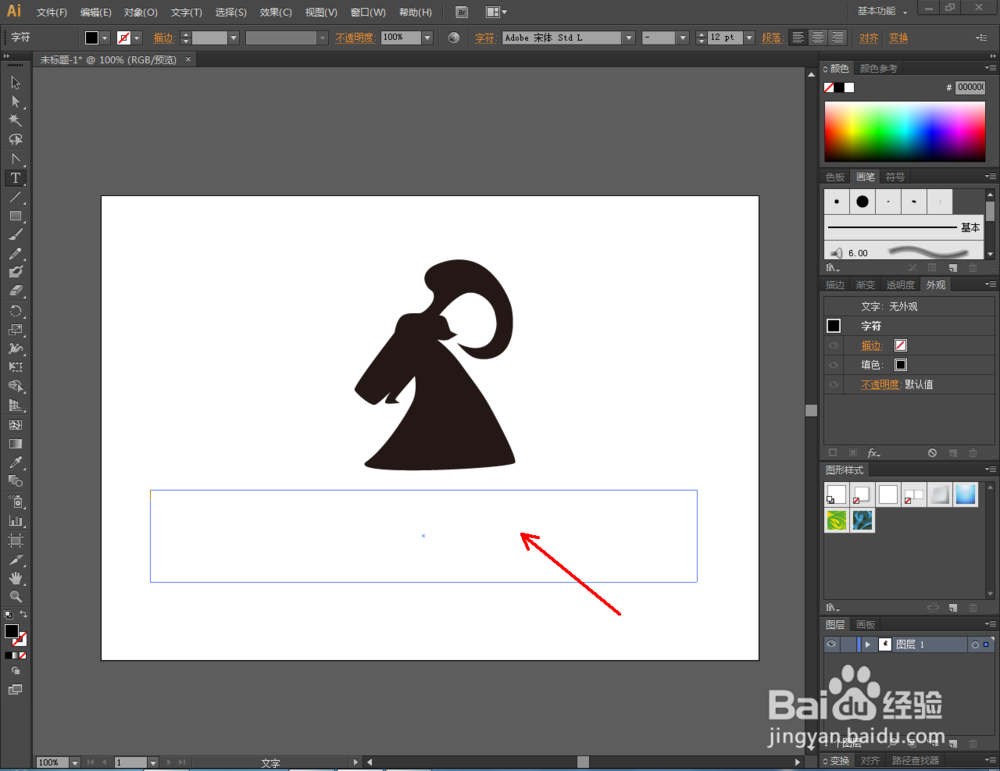Open the stroke weight dropdown
Screen dimensions: 1000x771
pos(233,38)
